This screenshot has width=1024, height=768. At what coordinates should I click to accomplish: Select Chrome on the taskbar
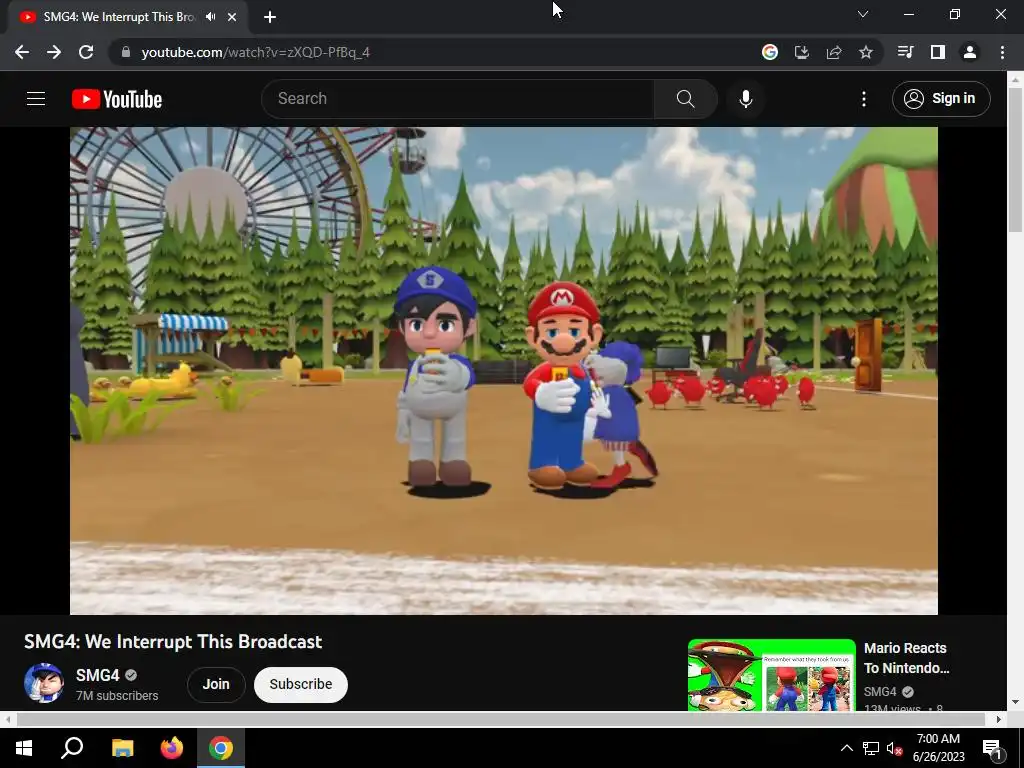click(x=221, y=748)
